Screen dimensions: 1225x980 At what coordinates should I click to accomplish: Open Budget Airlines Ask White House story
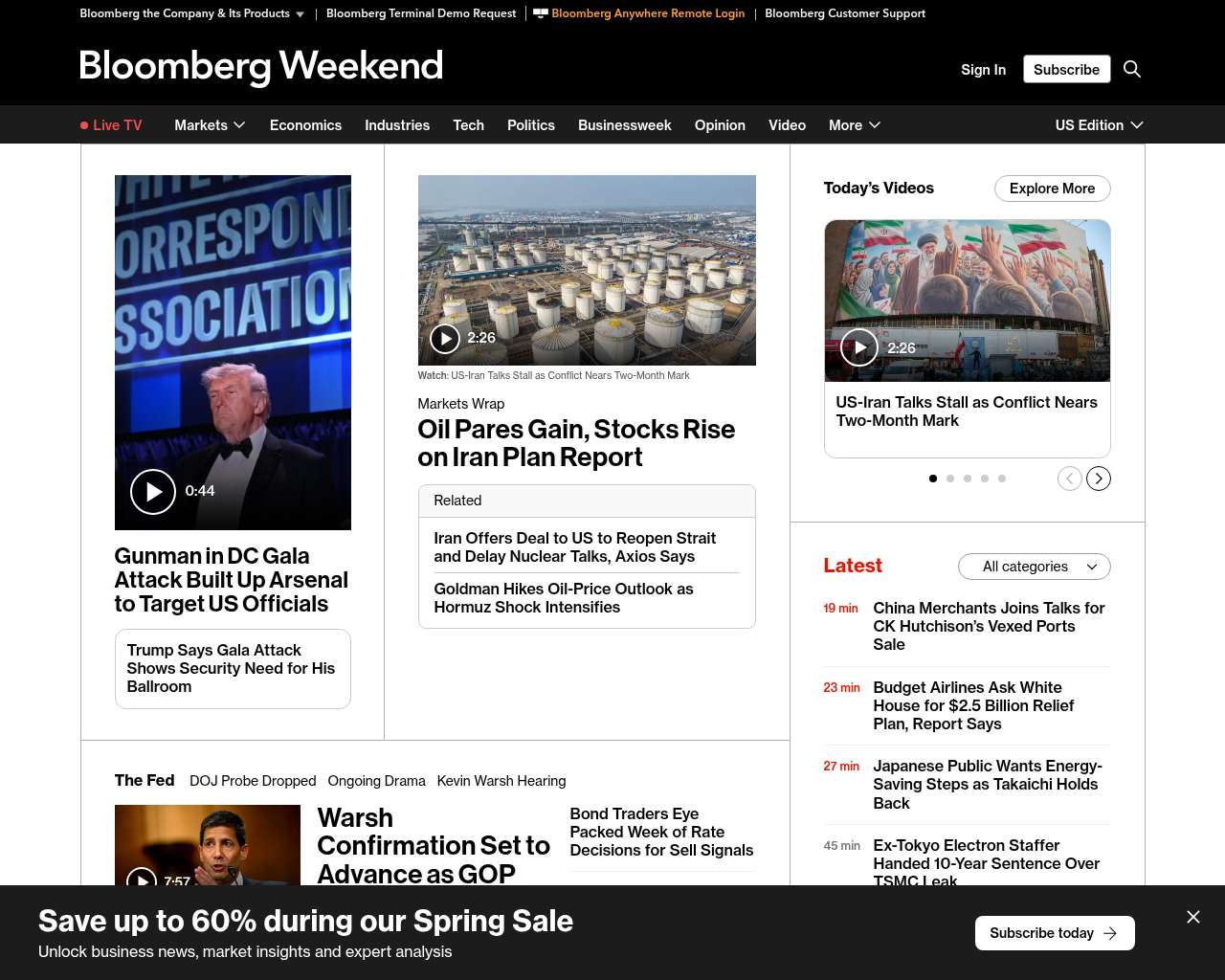click(x=973, y=705)
